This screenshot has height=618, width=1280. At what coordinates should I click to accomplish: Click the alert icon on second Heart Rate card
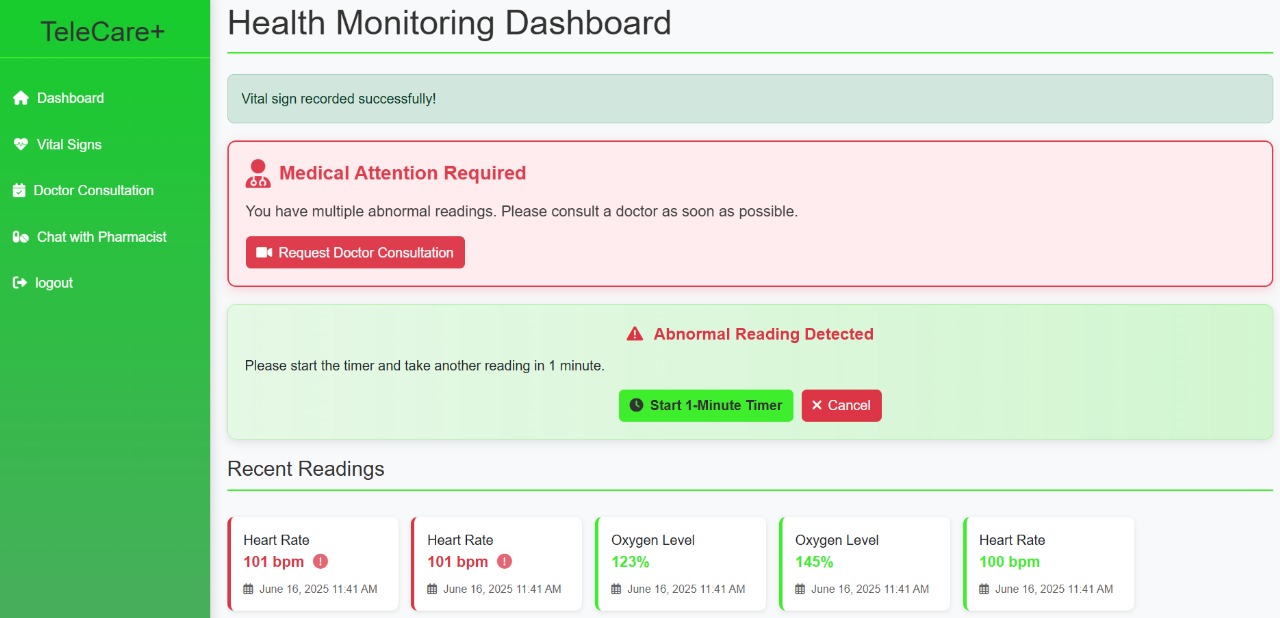click(504, 562)
